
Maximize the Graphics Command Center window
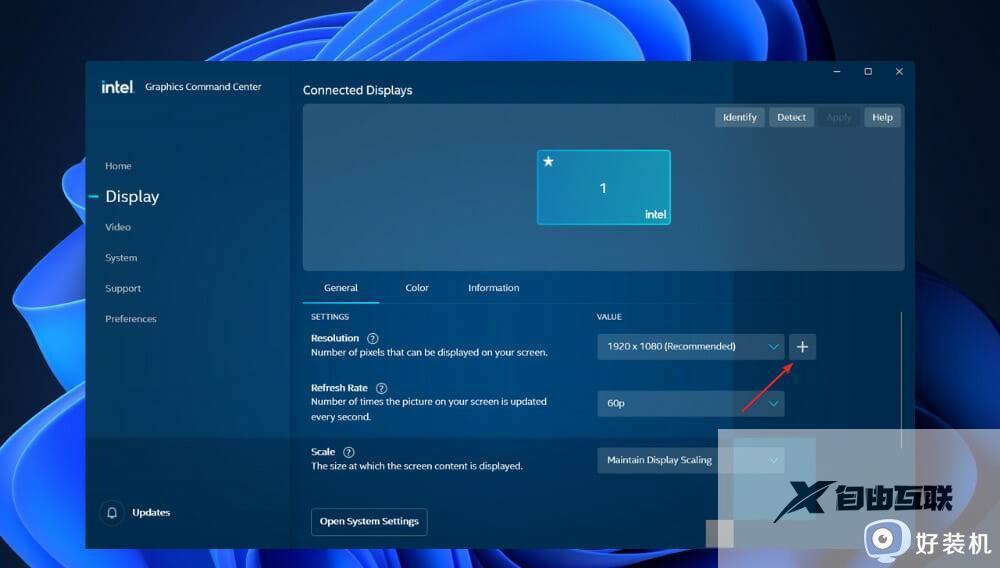pyautogui.click(x=868, y=71)
